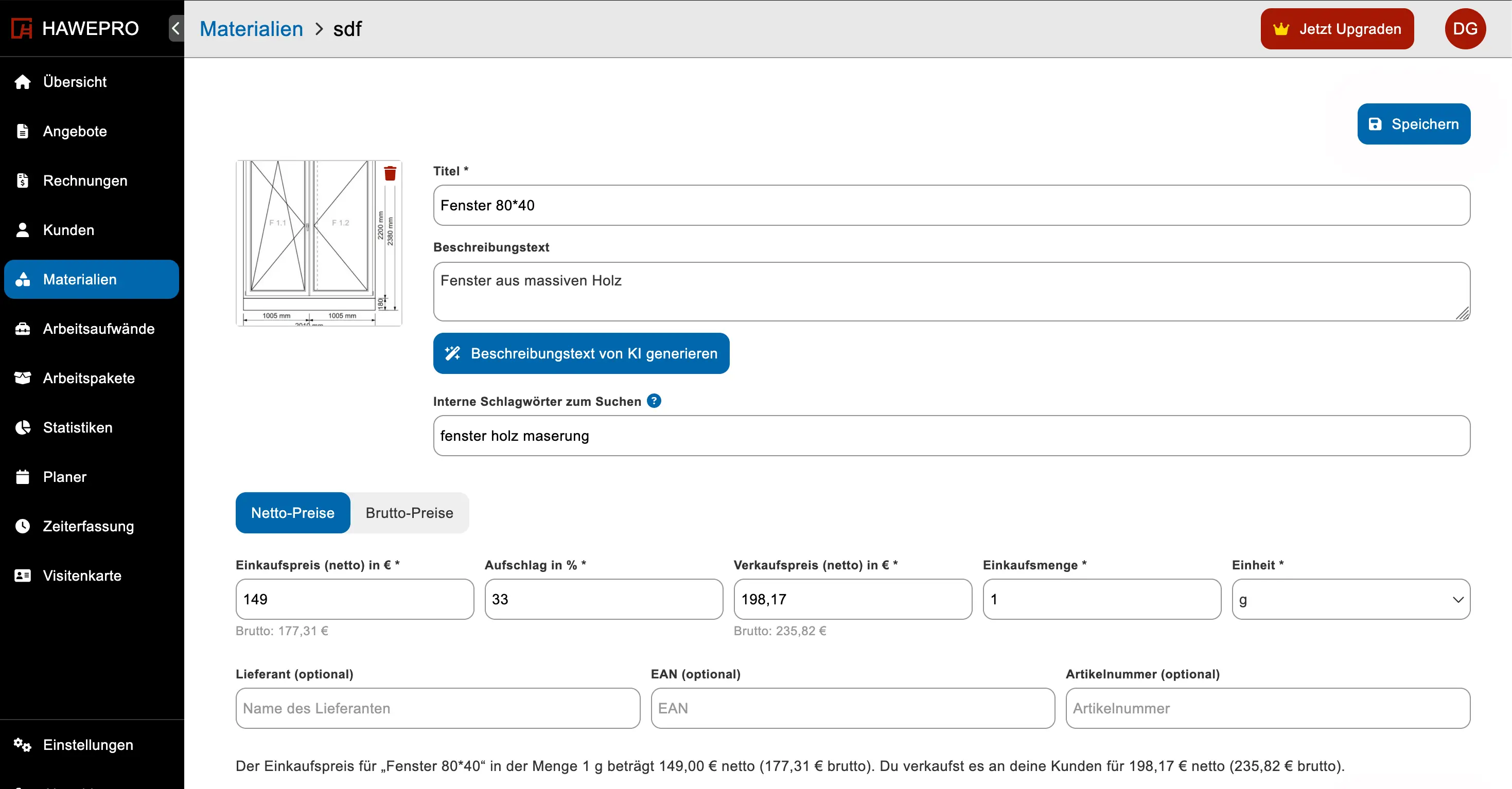
Task: Click the Planer calendar icon
Action: [22, 476]
